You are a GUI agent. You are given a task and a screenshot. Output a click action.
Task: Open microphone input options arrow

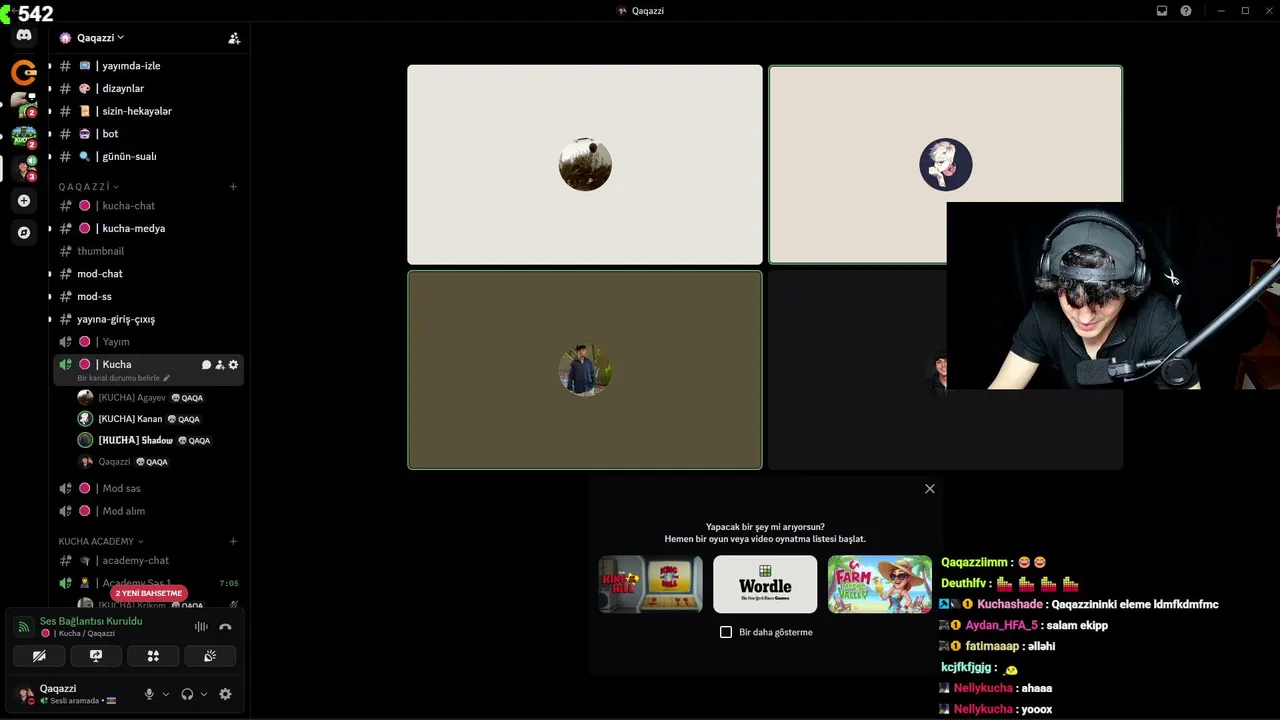click(166, 694)
